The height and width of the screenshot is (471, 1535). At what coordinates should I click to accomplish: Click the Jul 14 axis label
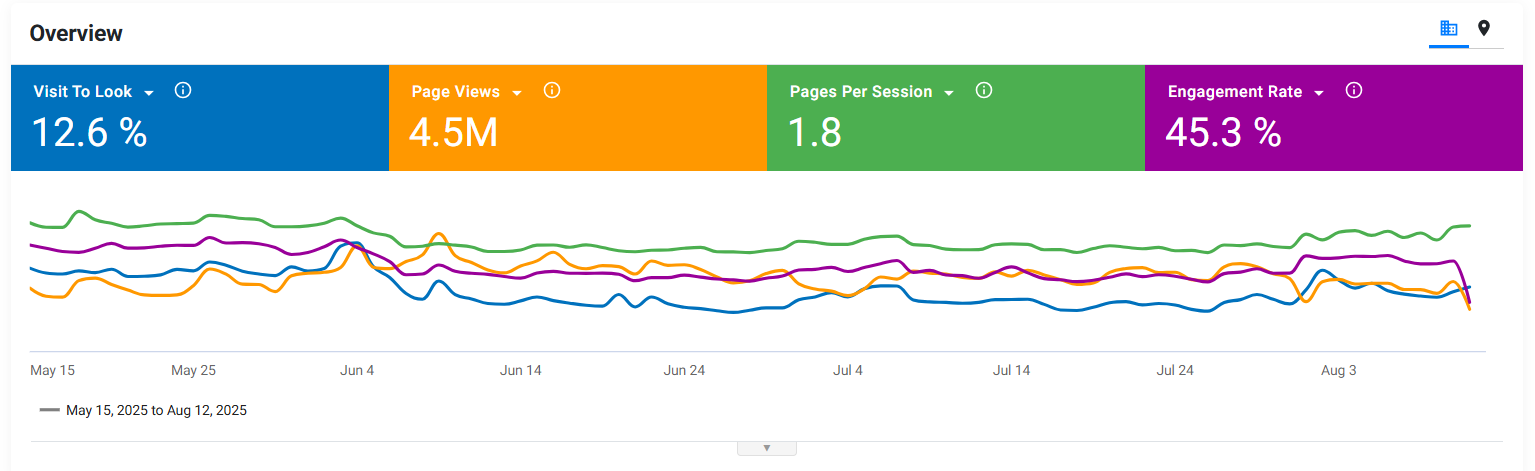click(x=1011, y=370)
